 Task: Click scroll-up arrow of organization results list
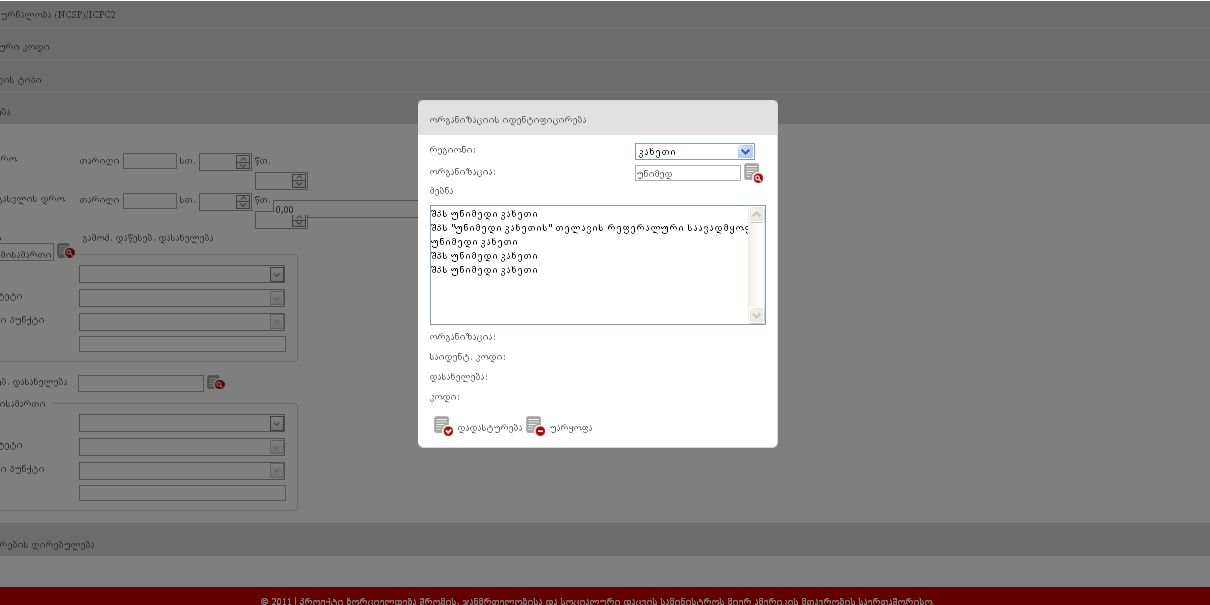click(x=757, y=214)
